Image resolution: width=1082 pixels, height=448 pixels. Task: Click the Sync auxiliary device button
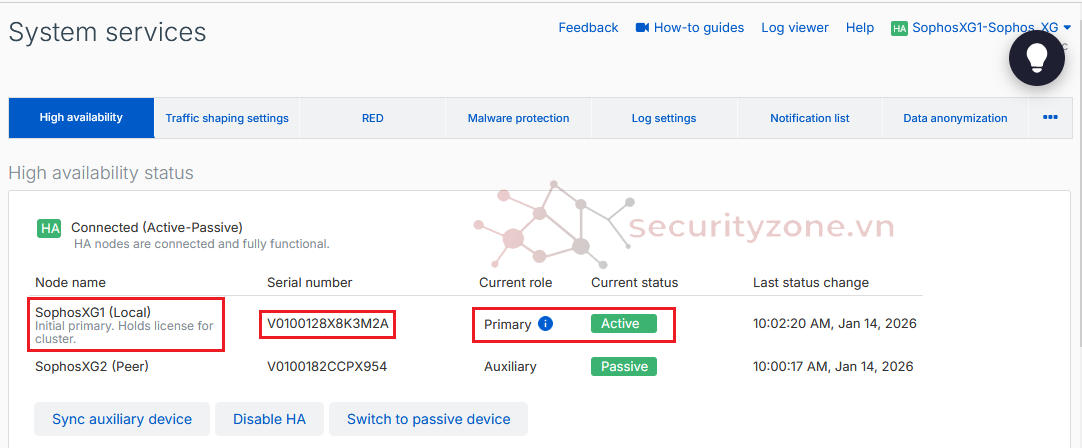121,419
